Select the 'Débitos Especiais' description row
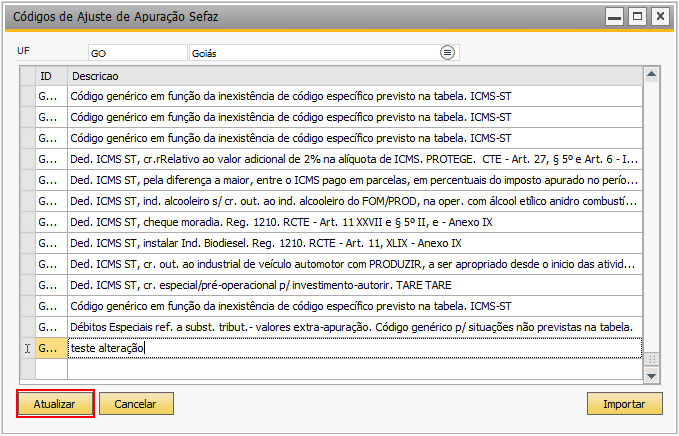 (355, 327)
